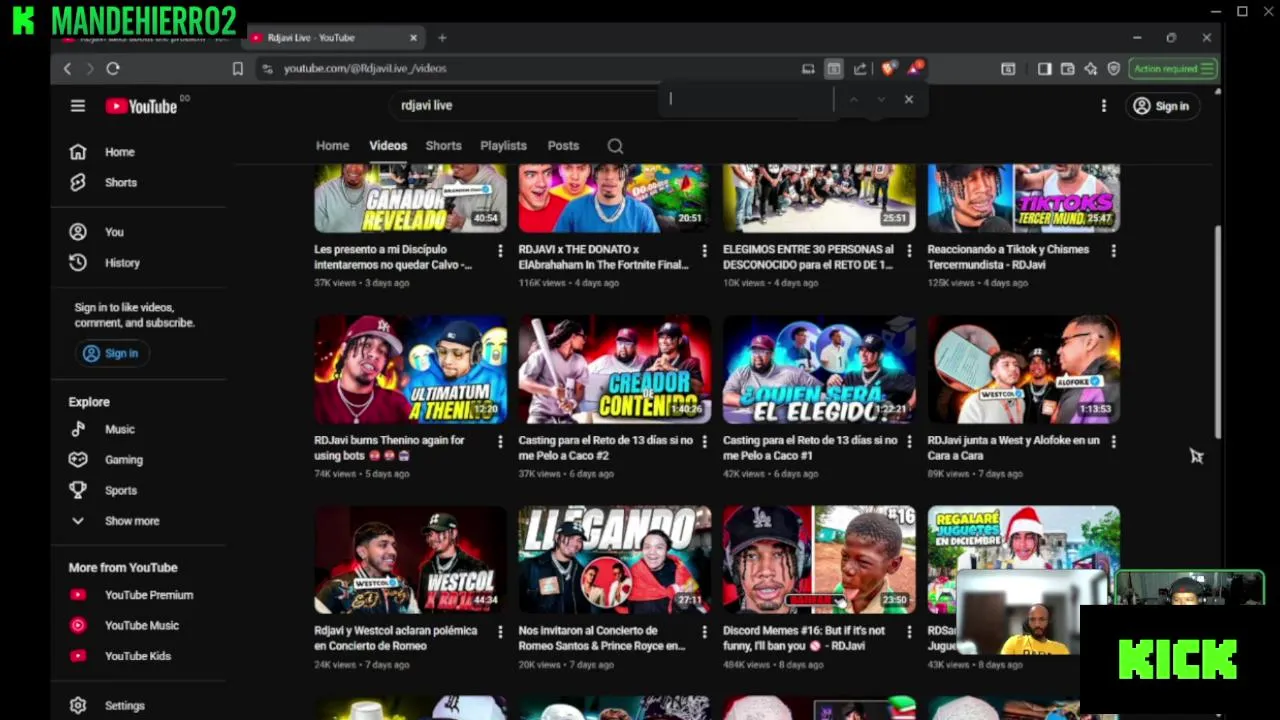Click the Action required button
This screenshot has width=1280, height=720.
(1173, 69)
